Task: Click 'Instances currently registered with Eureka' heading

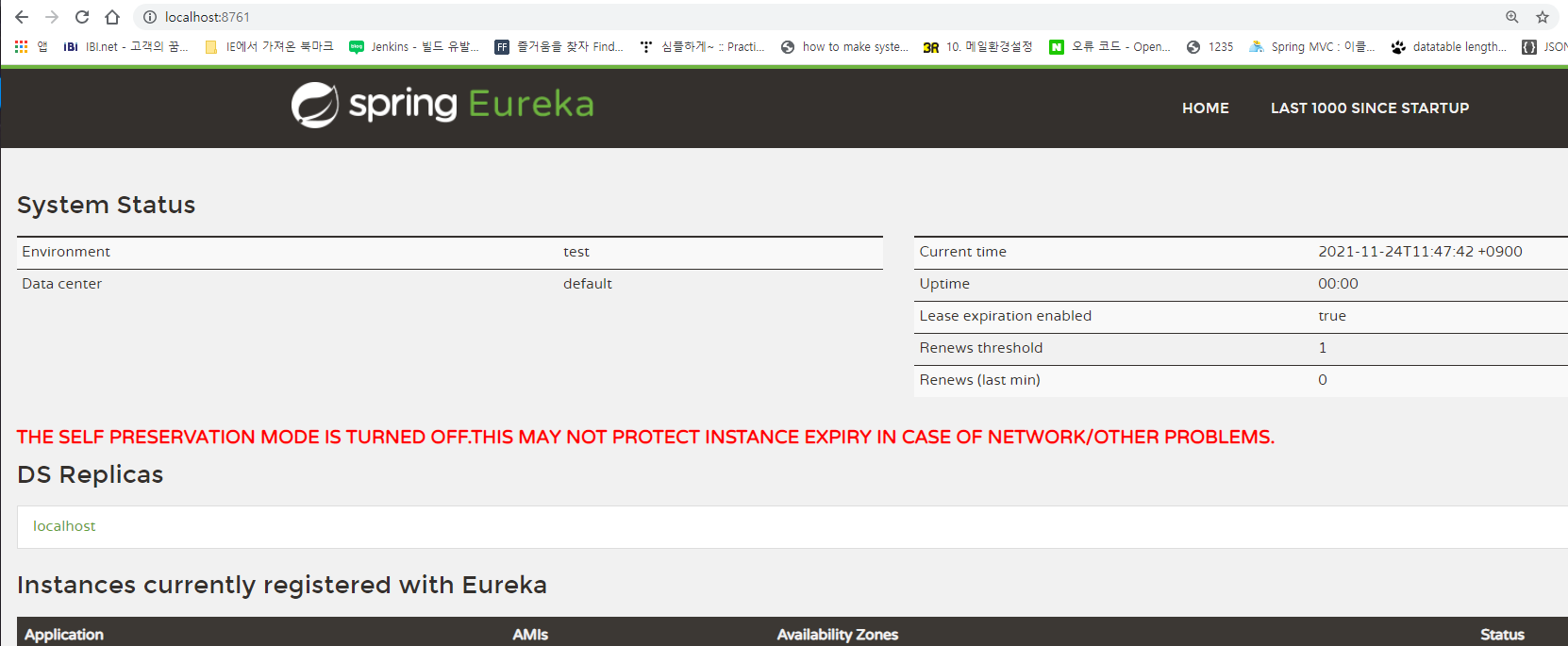Action: coord(282,585)
